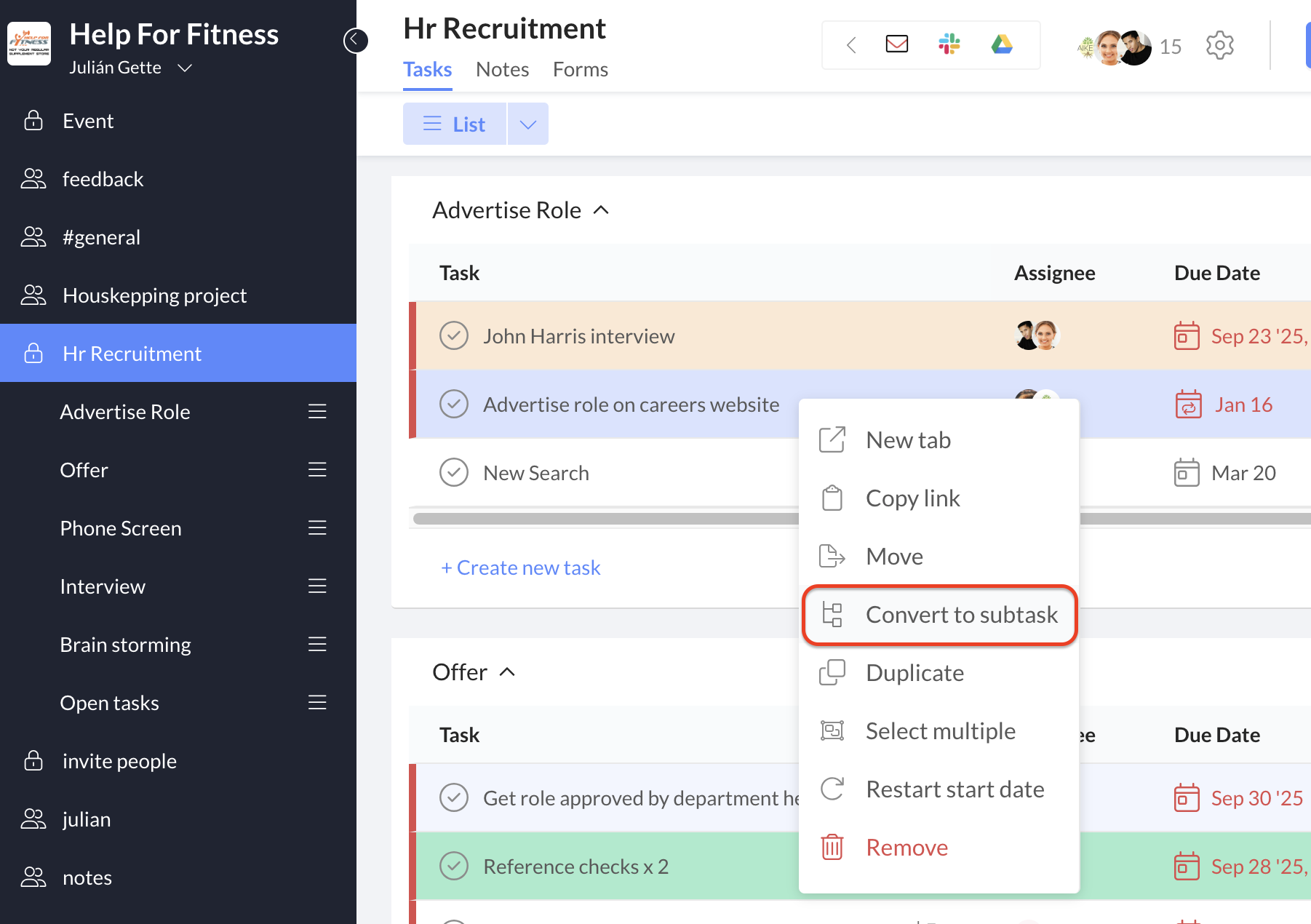The width and height of the screenshot is (1311, 924).
Task: Open the Brain storming list in sidebar
Action: tap(125, 645)
